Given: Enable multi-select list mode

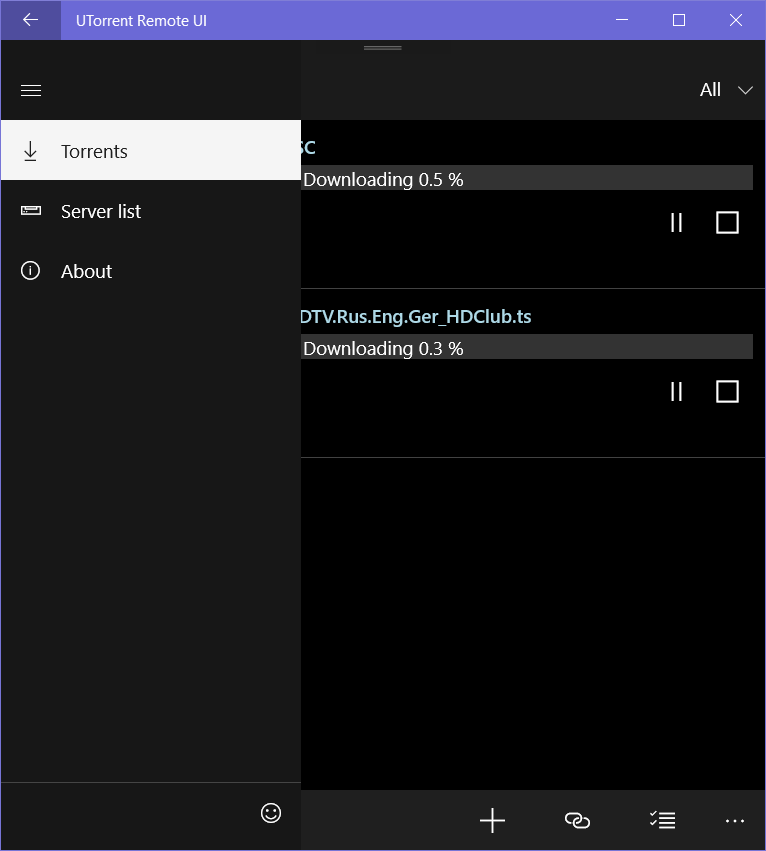Looking at the screenshot, I should [x=662, y=821].
